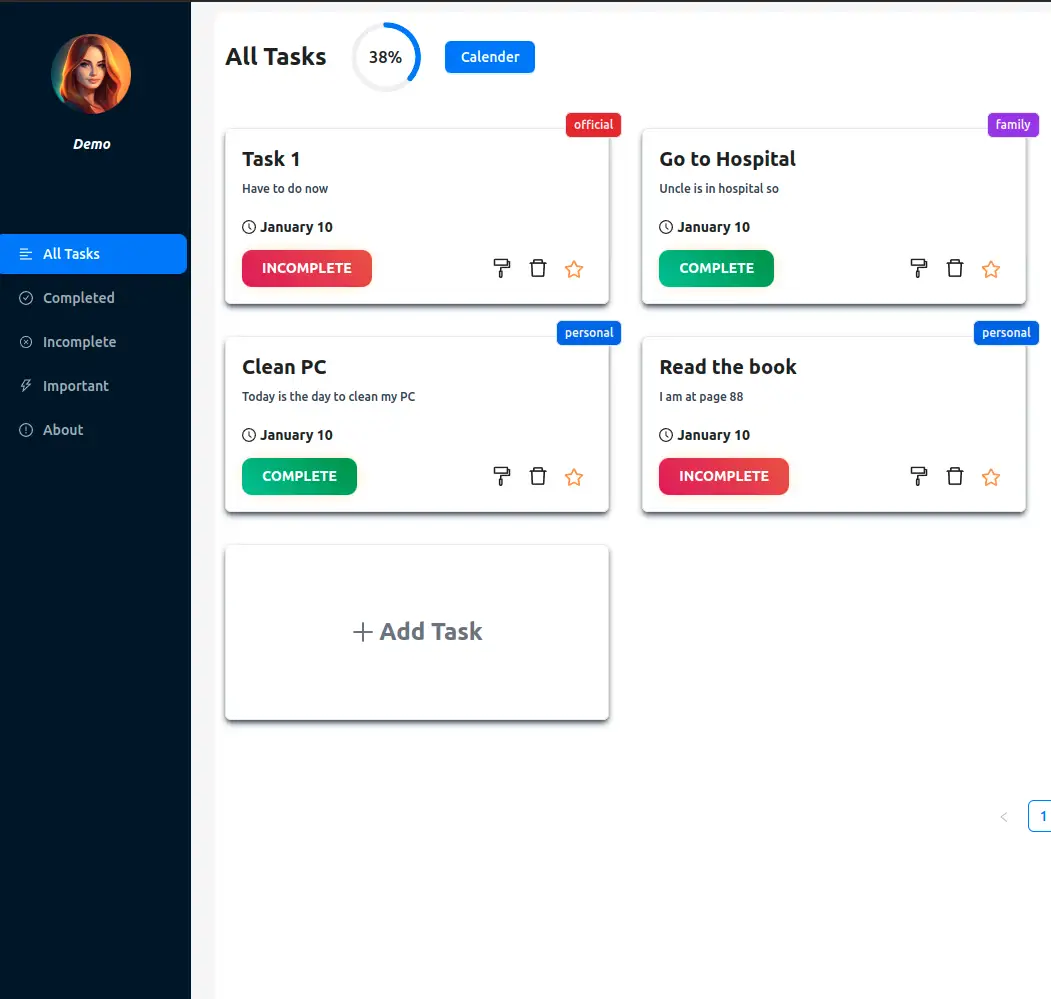The width and height of the screenshot is (1051, 999).
Task: Click the Go to Hospital title
Action: tap(727, 159)
